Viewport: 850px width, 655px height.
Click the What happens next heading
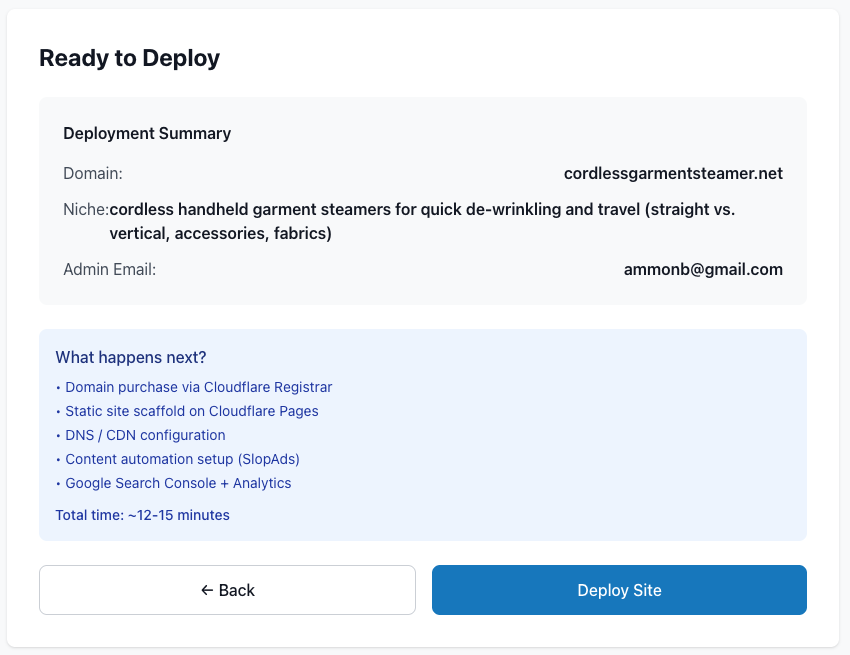(x=131, y=357)
